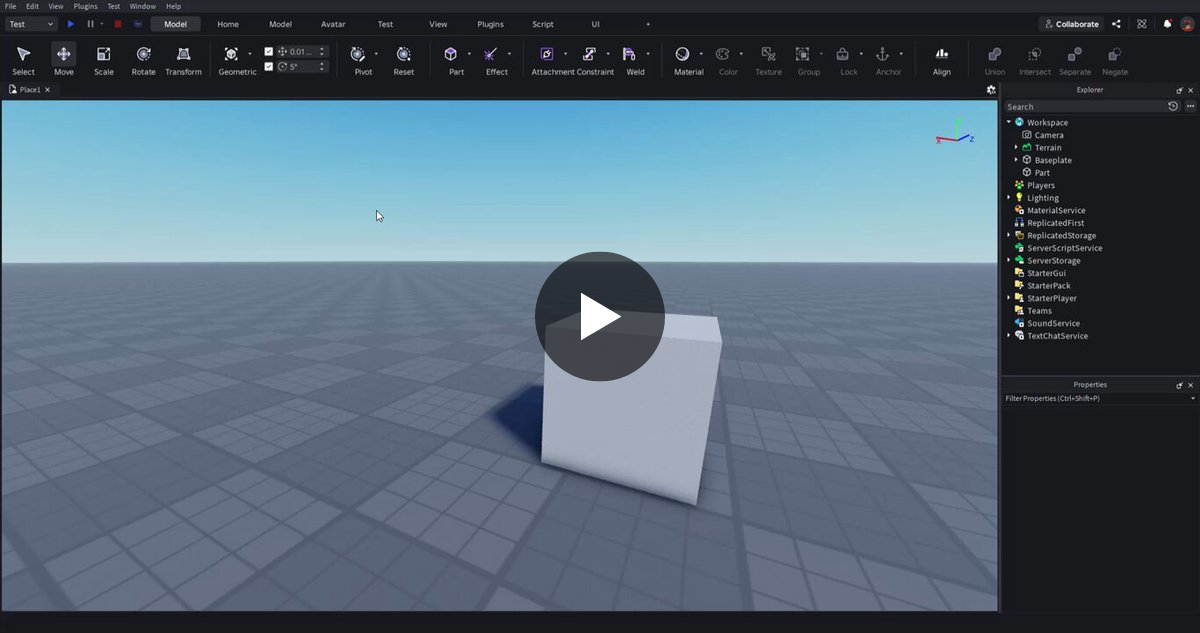Viewport: 1200px width, 633px height.
Task: Stop the test with the red Stop icon
Action: 118,24
